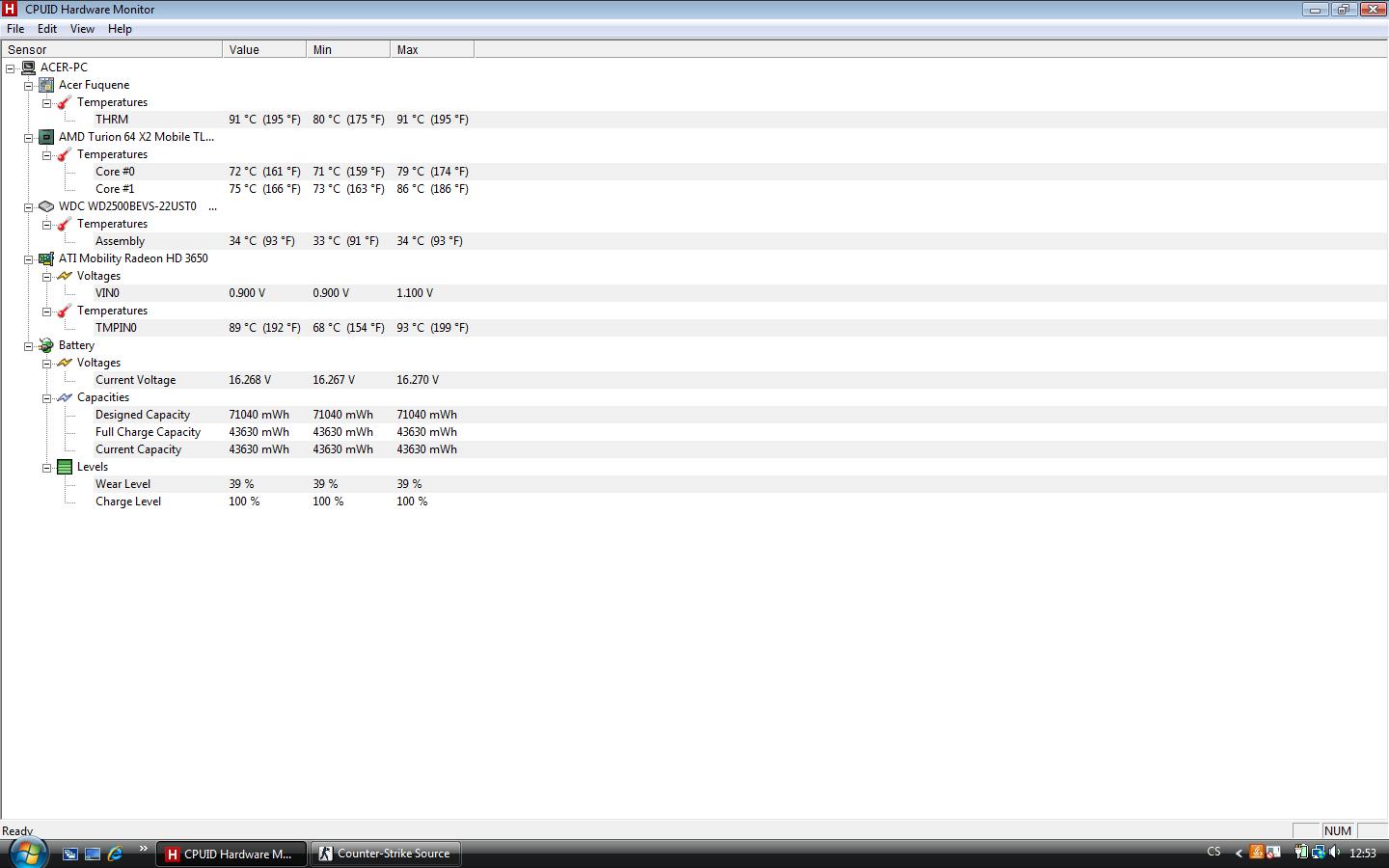Click the Value column header

tap(264, 49)
